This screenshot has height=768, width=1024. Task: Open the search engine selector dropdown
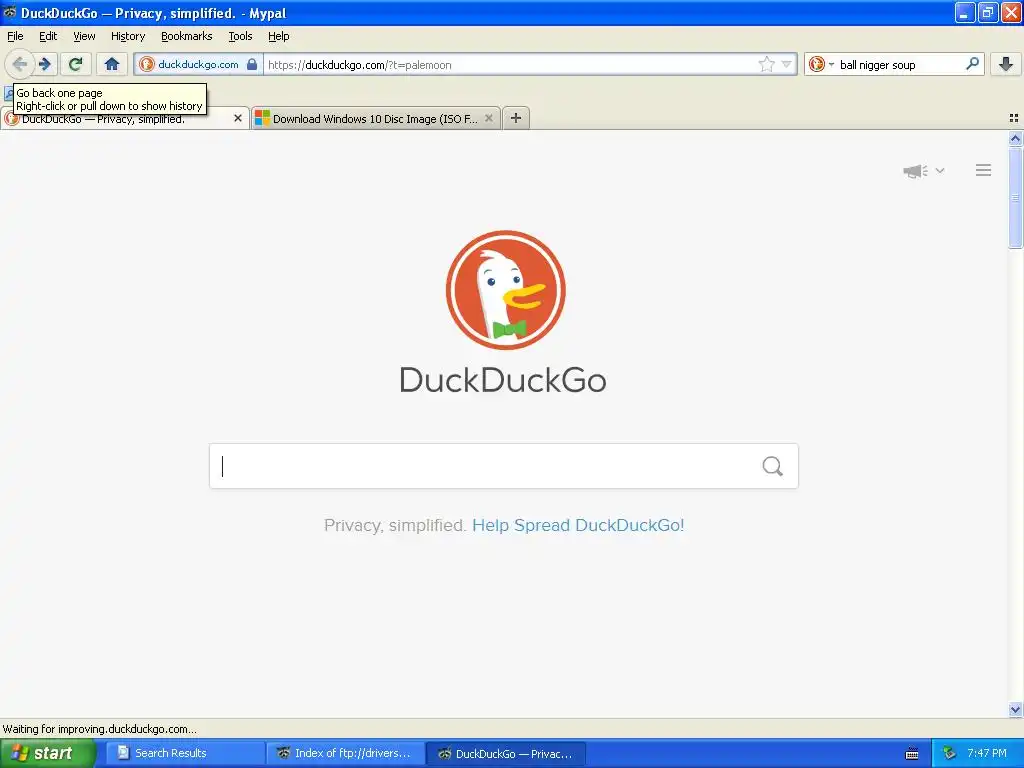[x=821, y=64]
